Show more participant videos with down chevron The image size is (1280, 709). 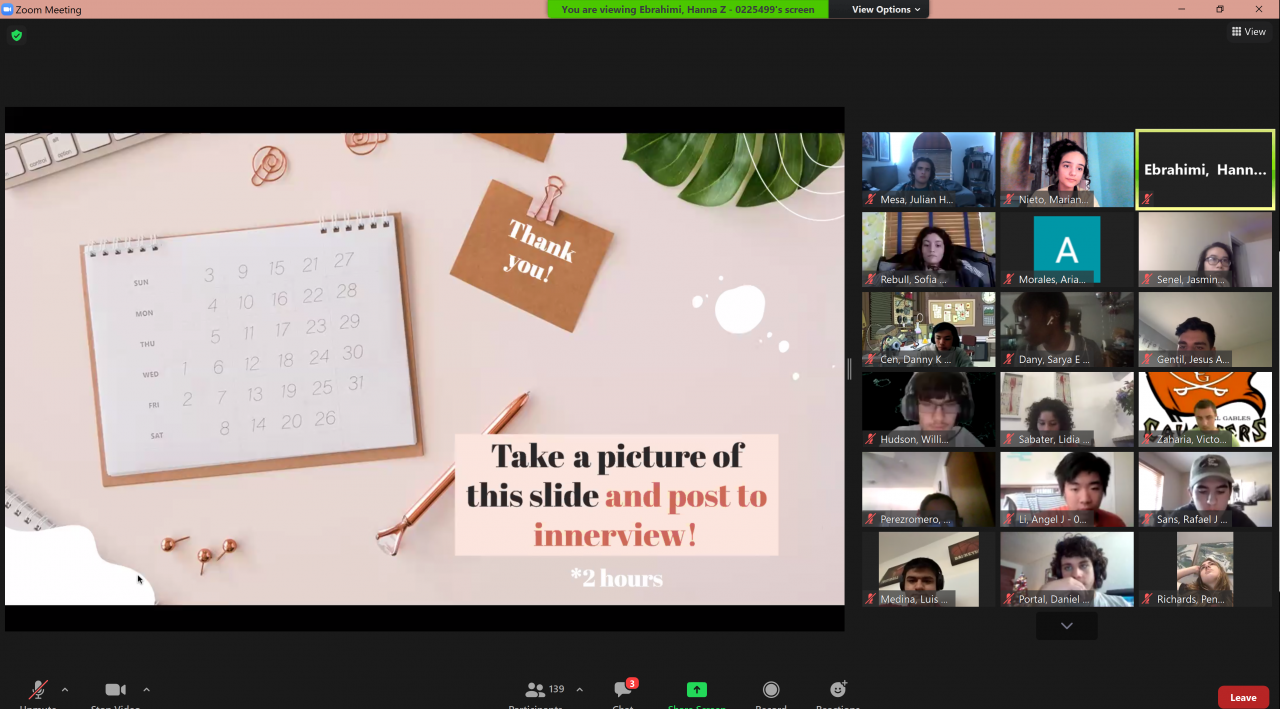(1067, 626)
